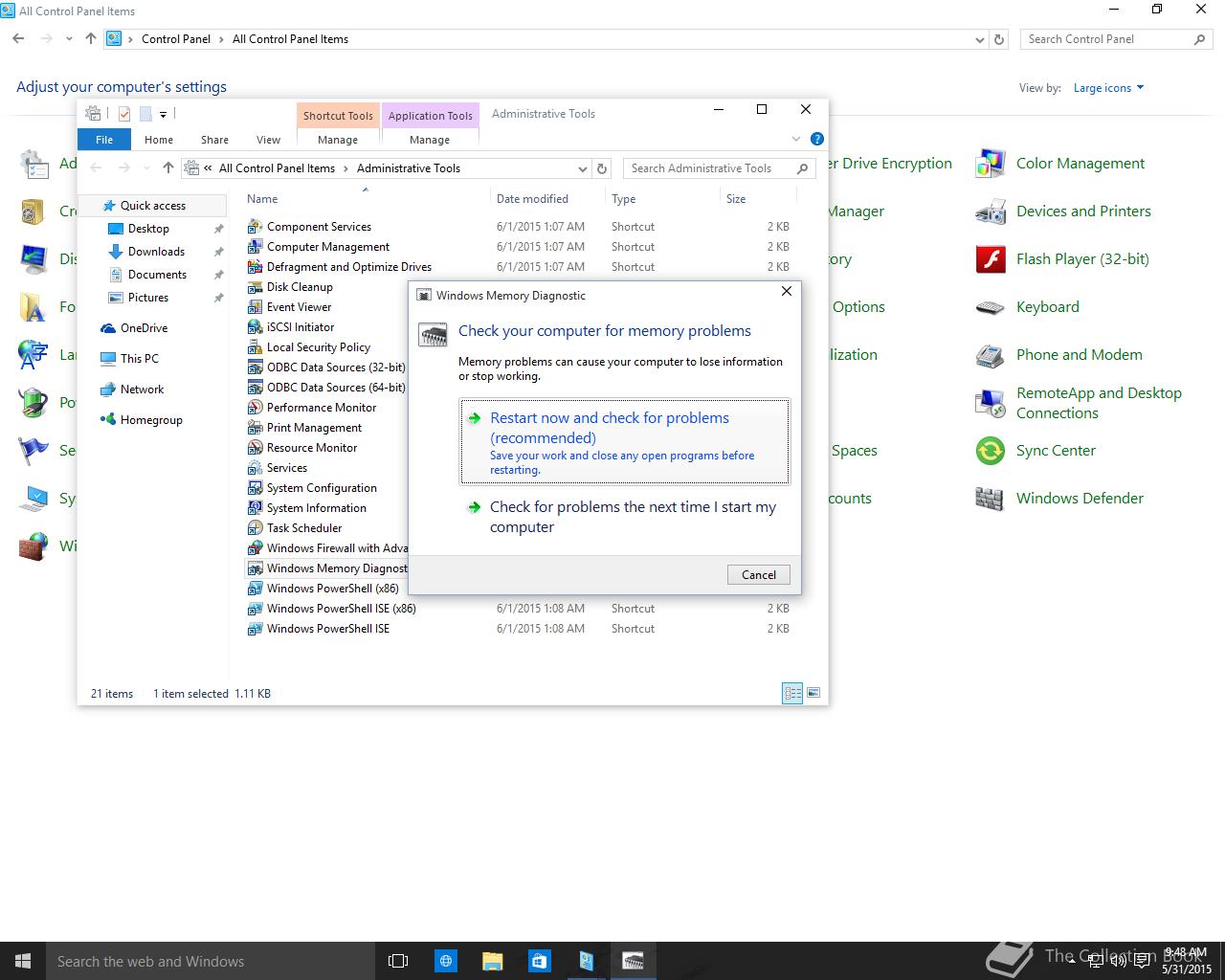Screen dimensions: 1225x980
Task: Expand the Explorer ribbon chevron
Action: coord(796,140)
